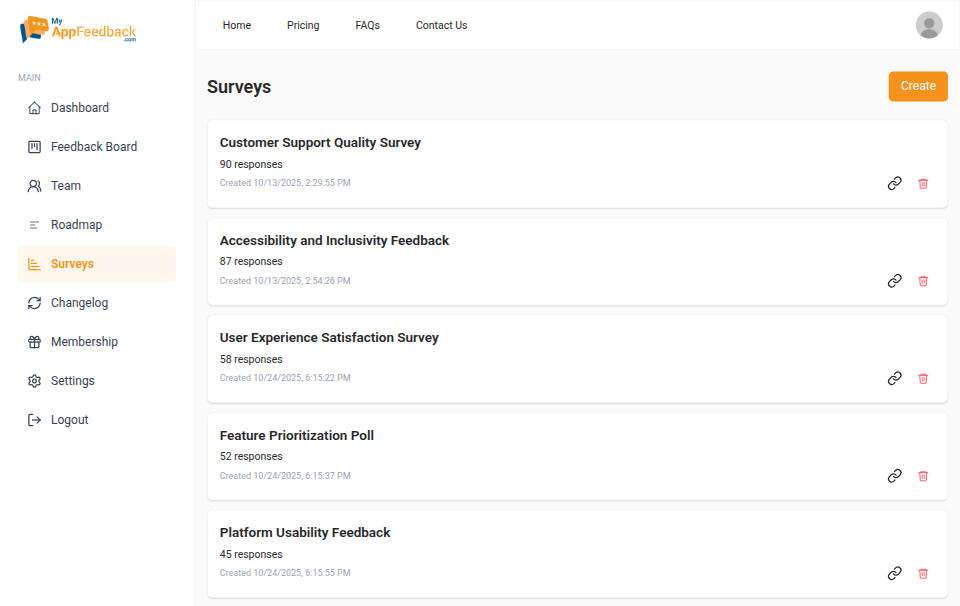Viewport: 960px width, 606px height.
Task: Select Contact Us in the navigation
Action: tap(441, 25)
